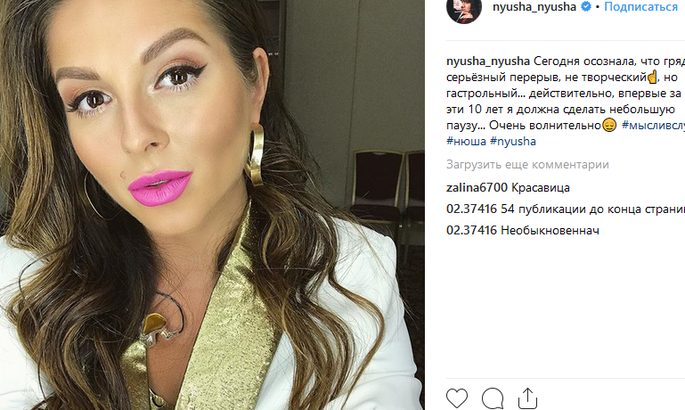Viewport: 685px width, 410px height.
Task: Open 02.37416 profile on публикации comment
Action: coord(471,209)
